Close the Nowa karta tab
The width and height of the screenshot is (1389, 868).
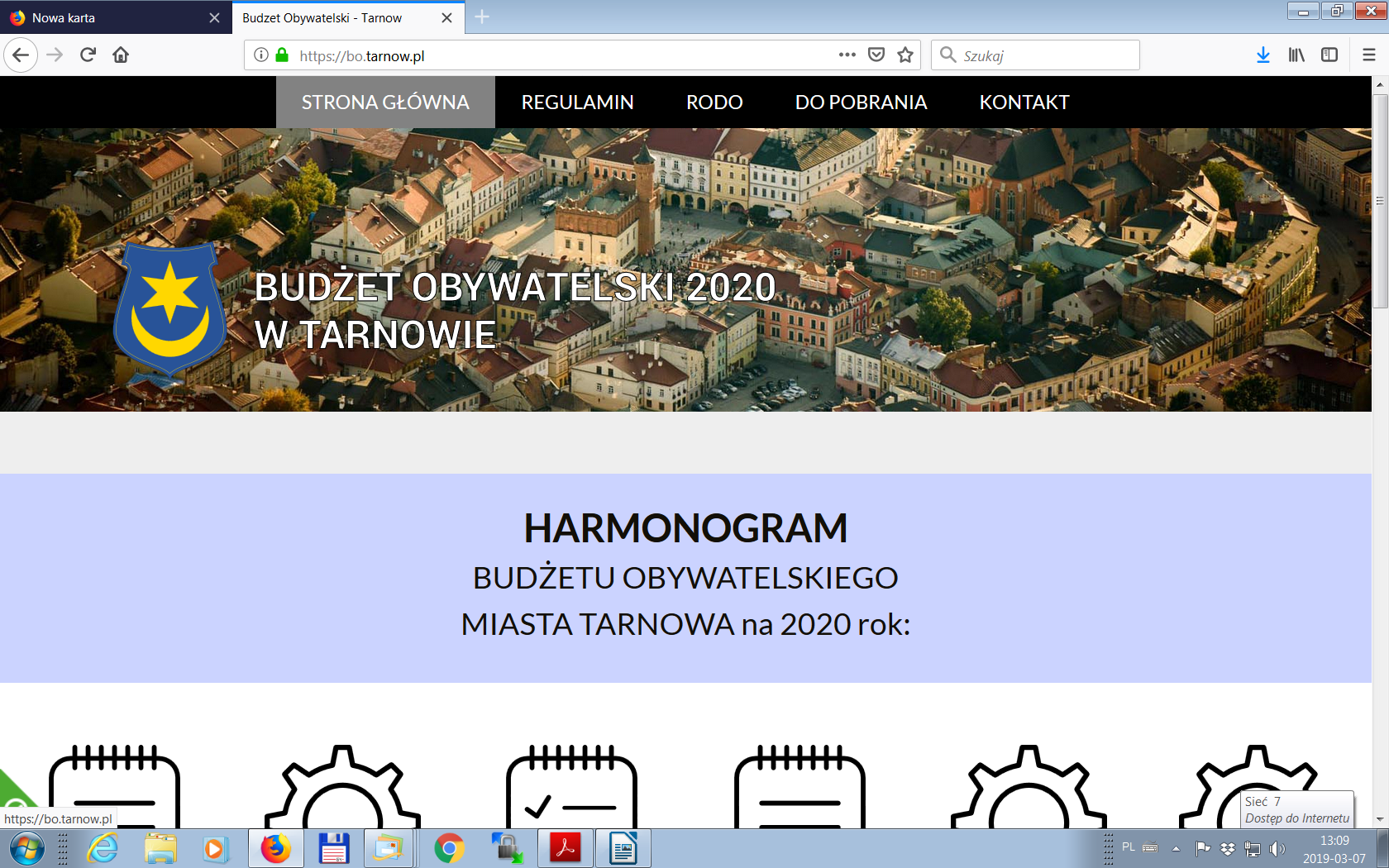click(x=214, y=18)
